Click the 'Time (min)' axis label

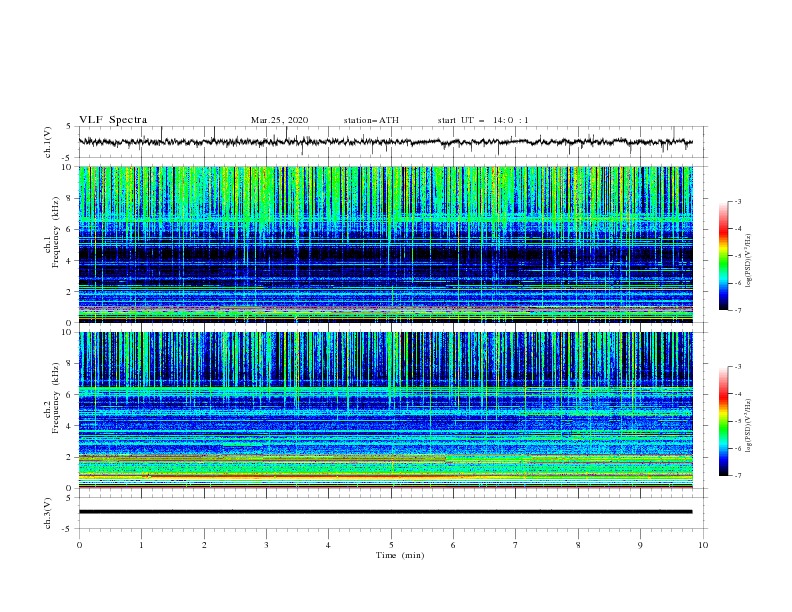click(400, 555)
